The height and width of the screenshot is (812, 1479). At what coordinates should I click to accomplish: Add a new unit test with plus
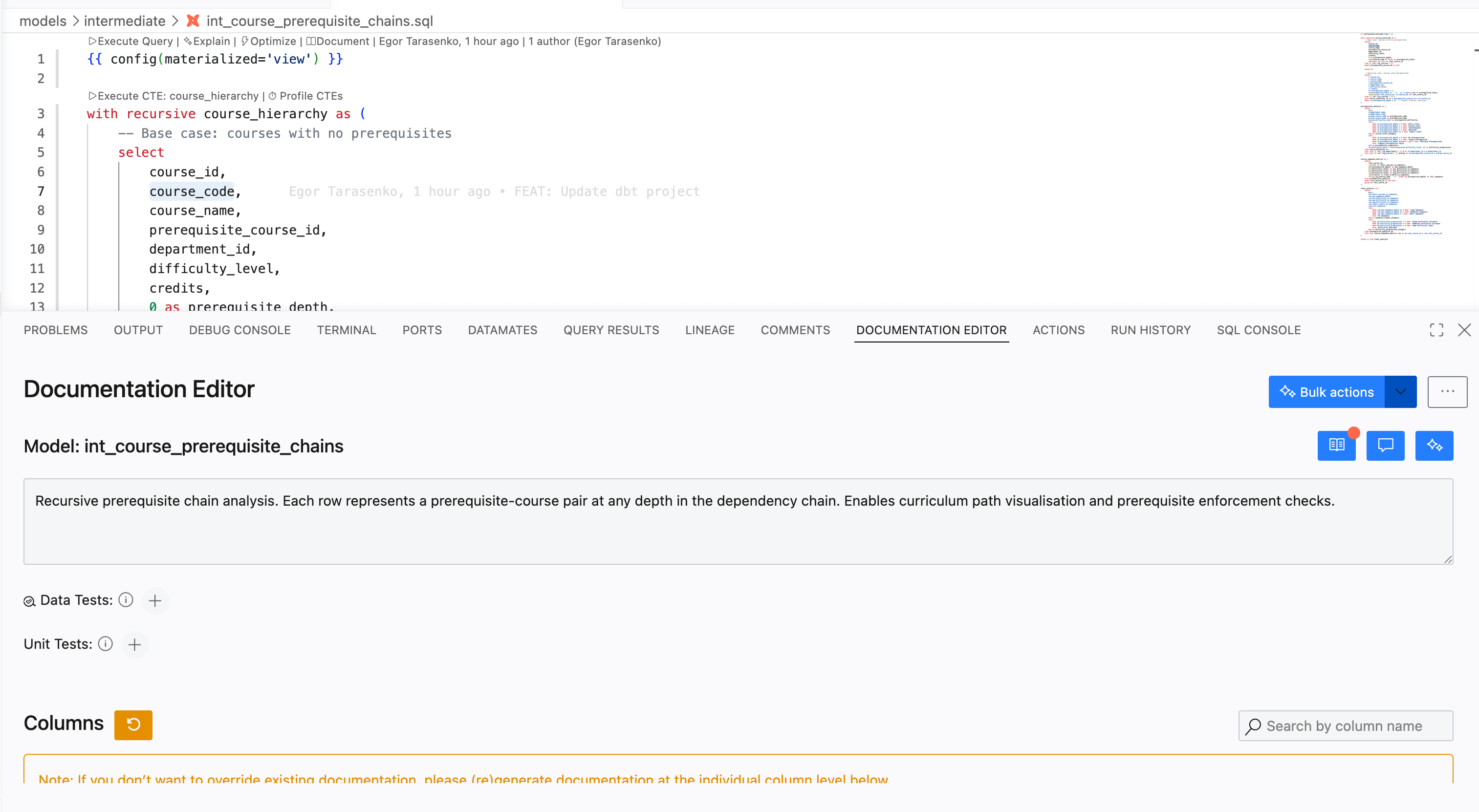pyautogui.click(x=134, y=644)
